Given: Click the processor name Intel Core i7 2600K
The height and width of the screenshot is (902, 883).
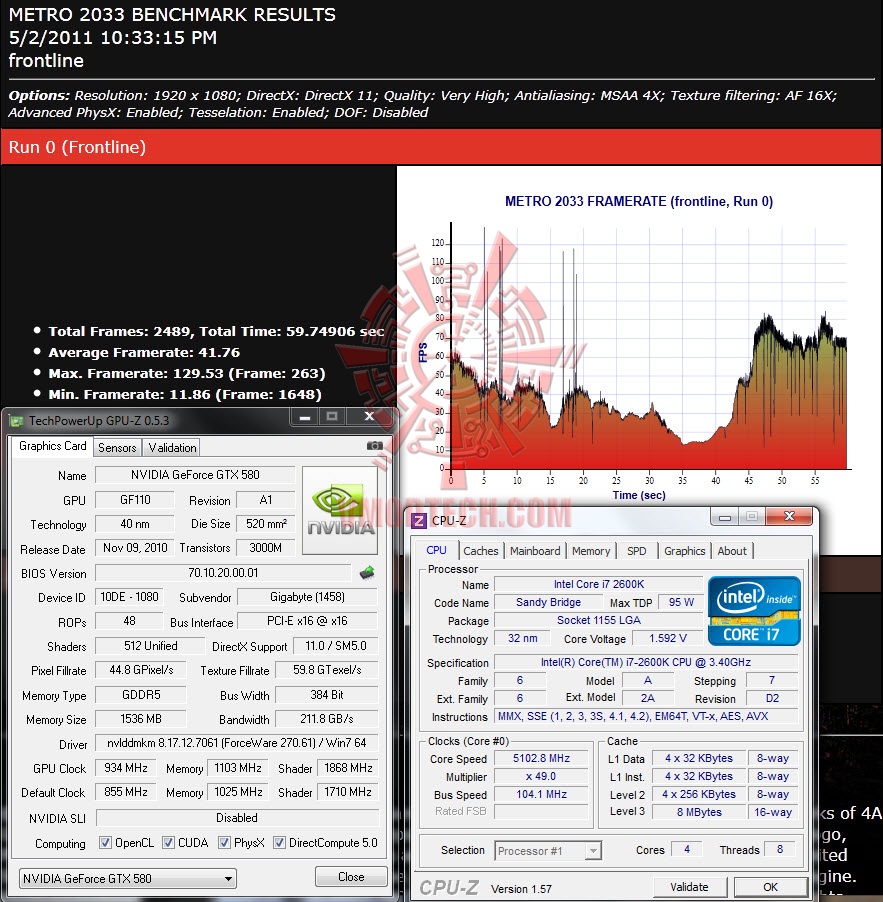Looking at the screenshot, I should pyautogui.click(x=599, y=584).
